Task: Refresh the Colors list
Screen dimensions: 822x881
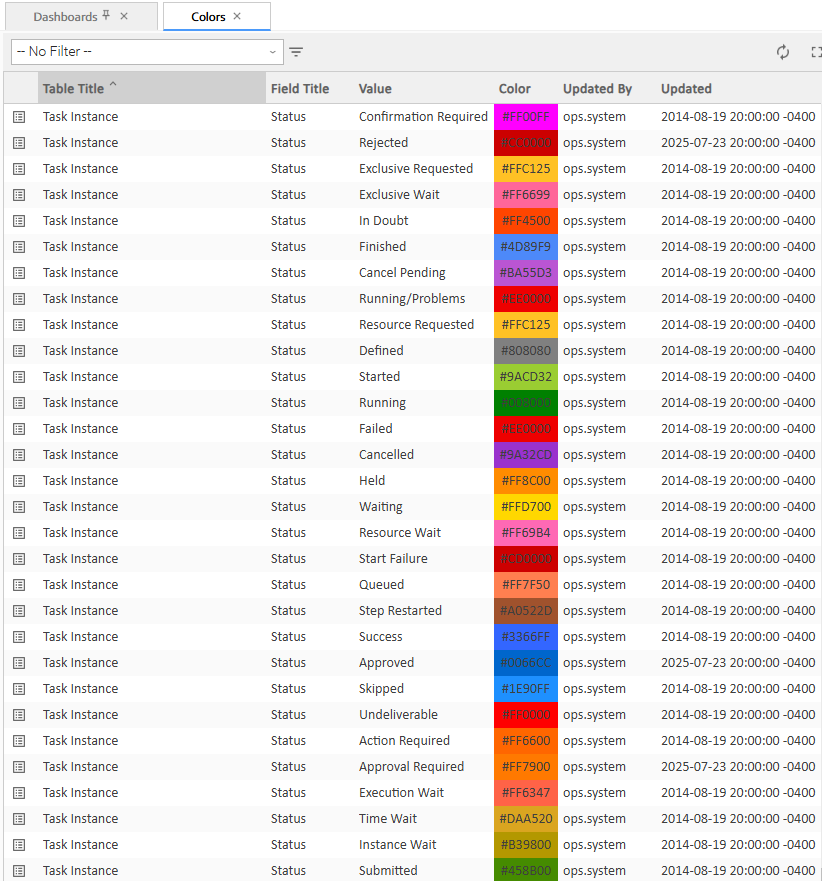Action: tap(783, 52)
